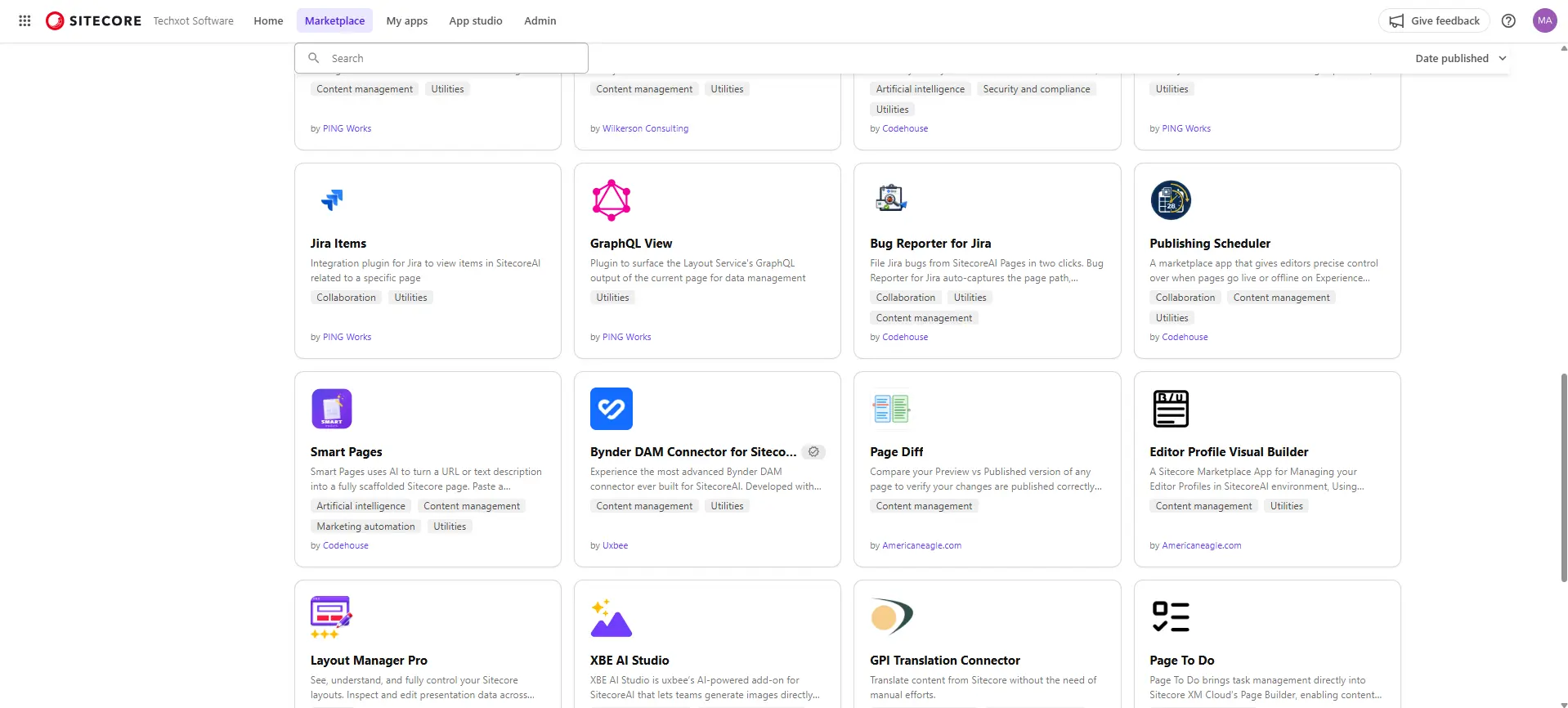The image size is (1568, 708).
Task: Click the Publishing Scheduler round icon
Action: pyautogui.click(x=1171, y=200)
